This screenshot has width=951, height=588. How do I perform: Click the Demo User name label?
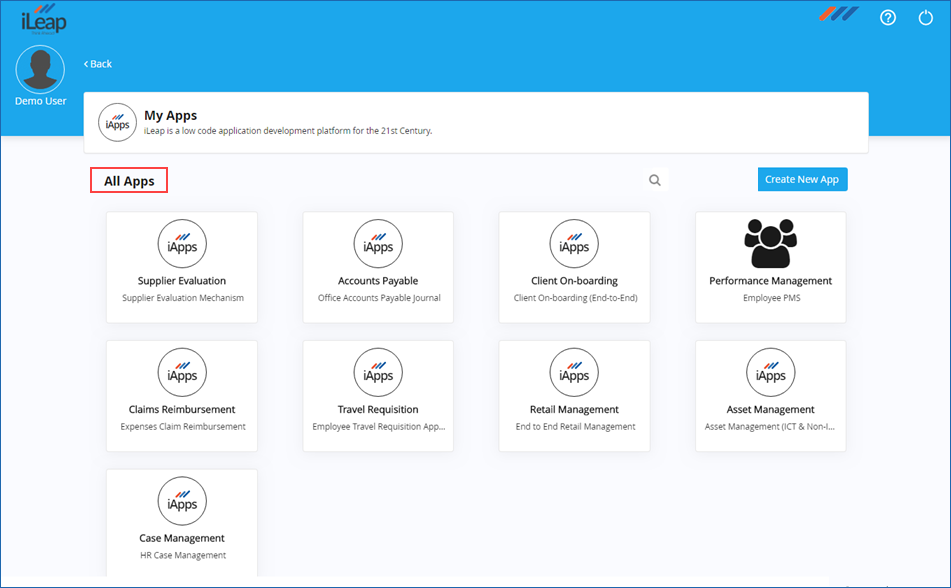[x=41, y=101]
